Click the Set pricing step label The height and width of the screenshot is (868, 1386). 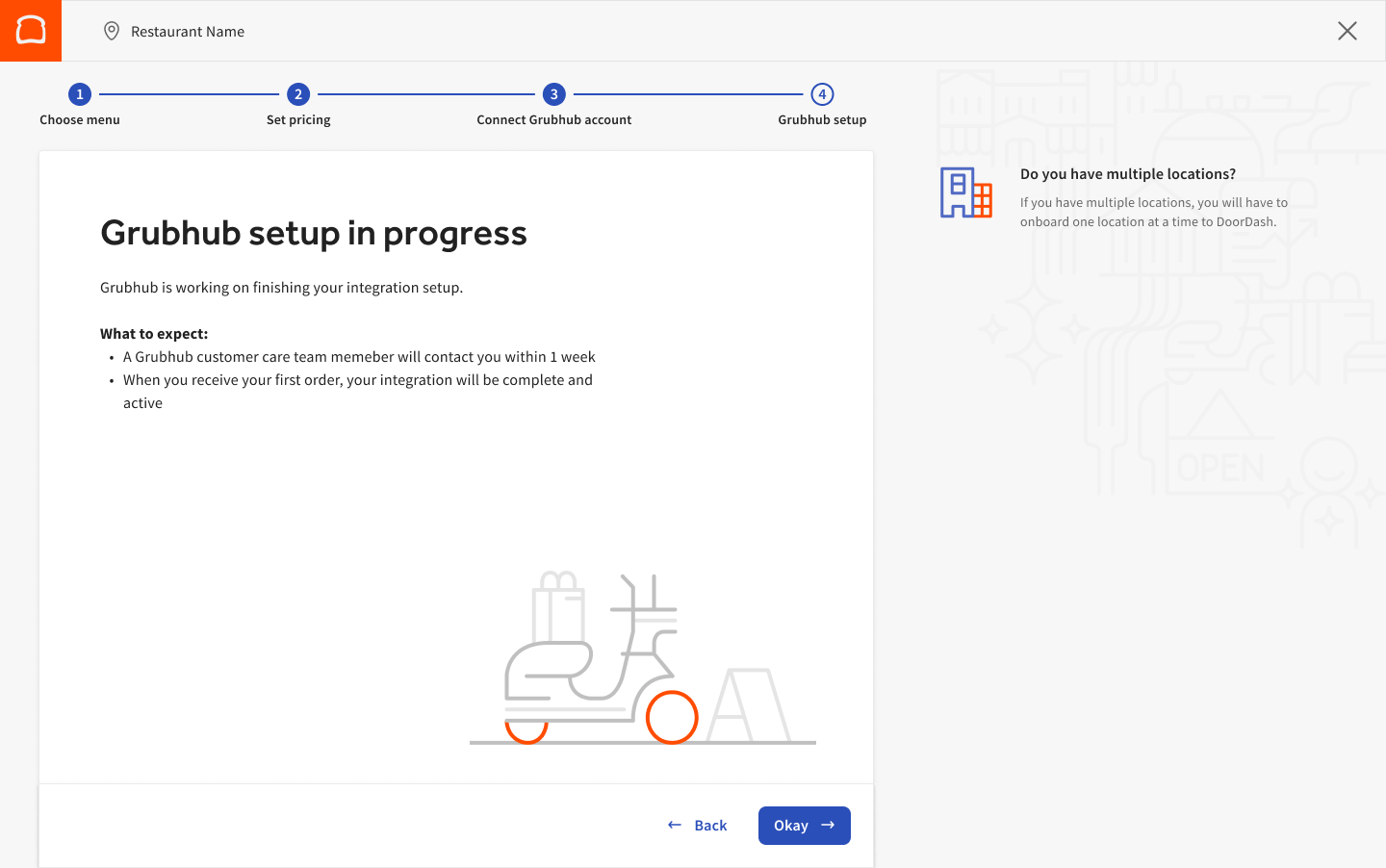pos(298,119)
